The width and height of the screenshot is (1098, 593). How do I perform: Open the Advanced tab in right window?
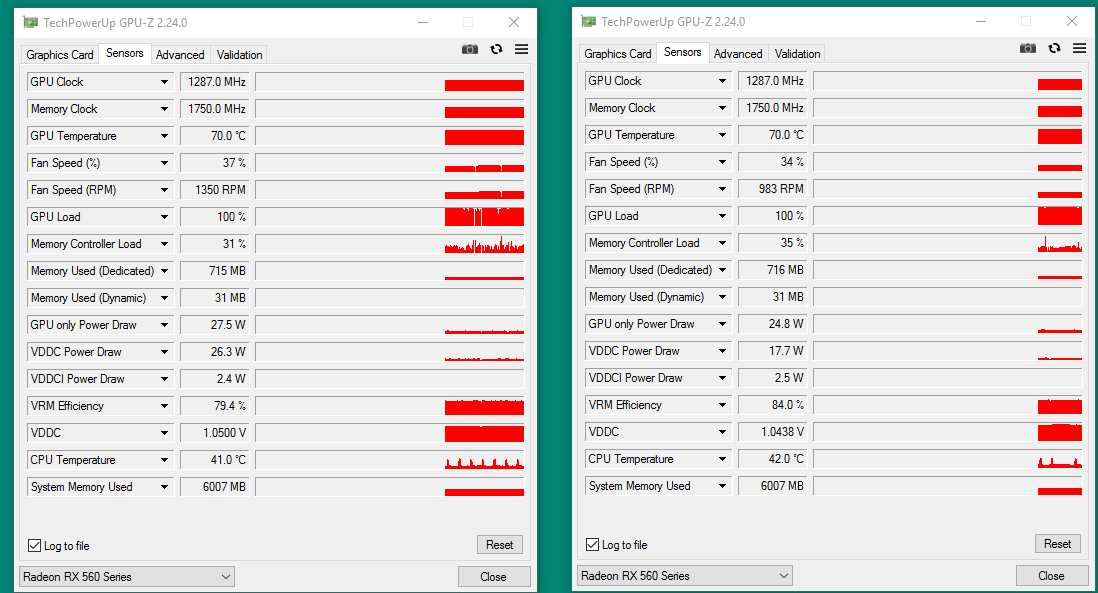point(738,54)
